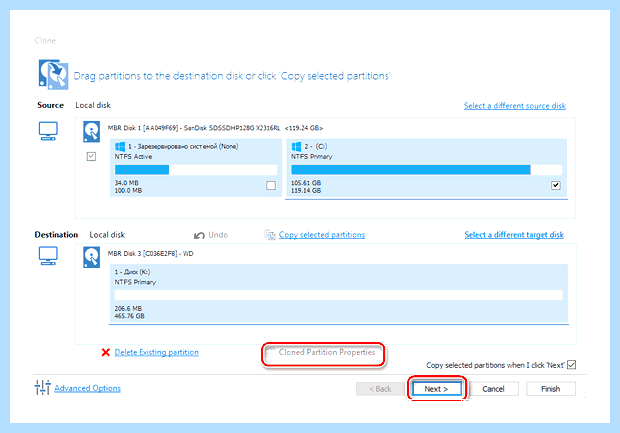Click 'Delete Existing partition' link
This screenshot has height=433, width=620.
click(157, 352)
